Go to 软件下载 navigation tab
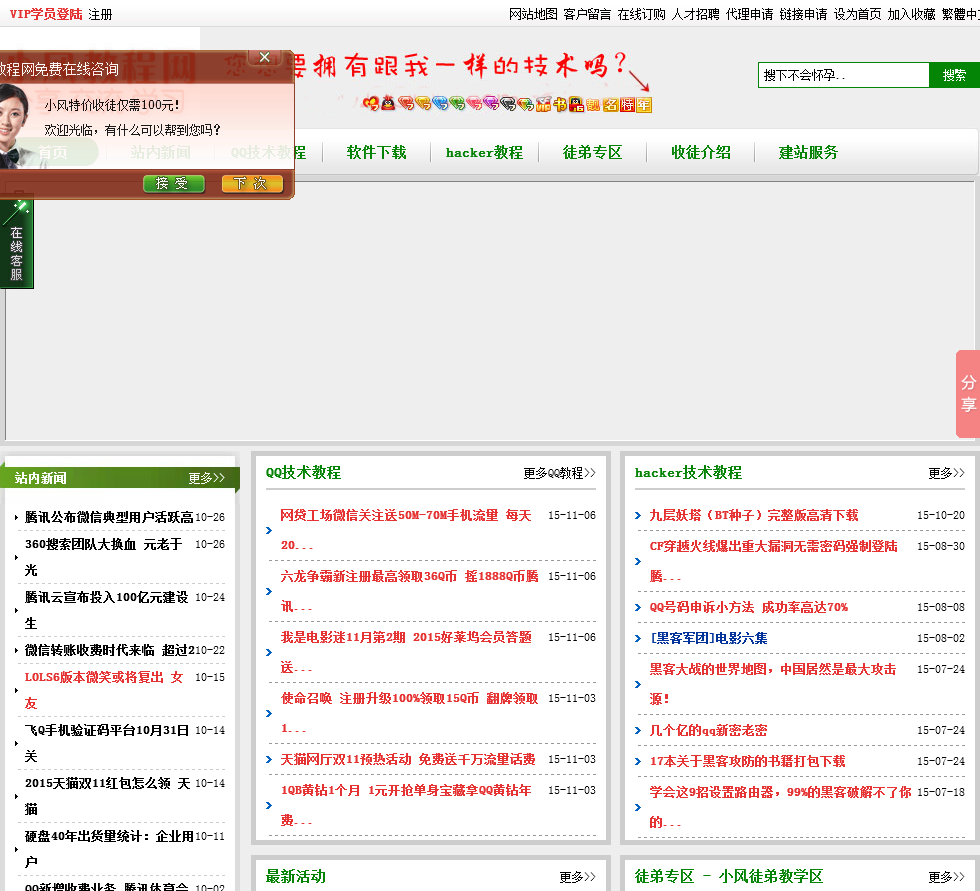 [376, 152]
